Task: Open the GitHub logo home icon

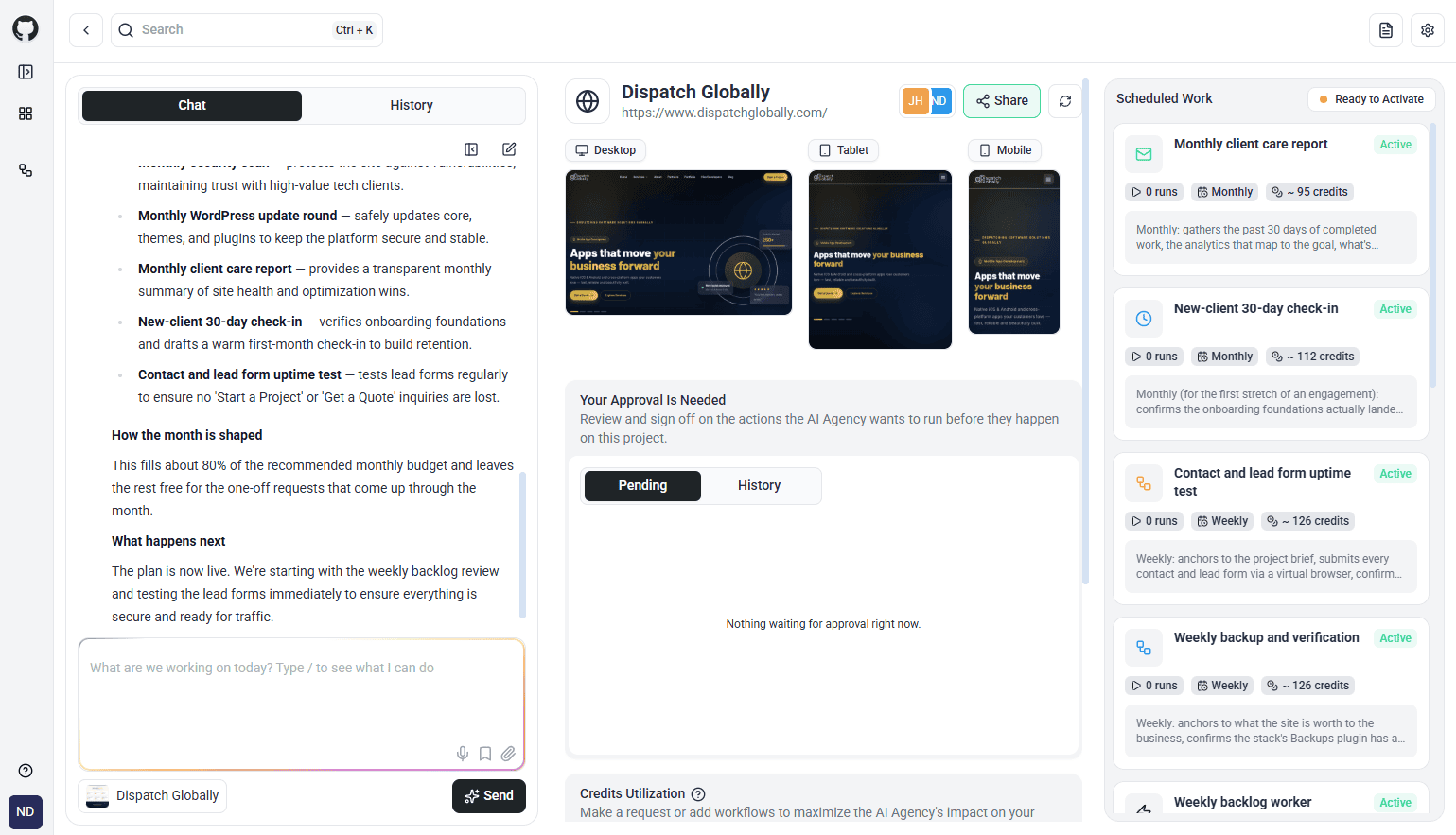Action: (x=26, y=28)
